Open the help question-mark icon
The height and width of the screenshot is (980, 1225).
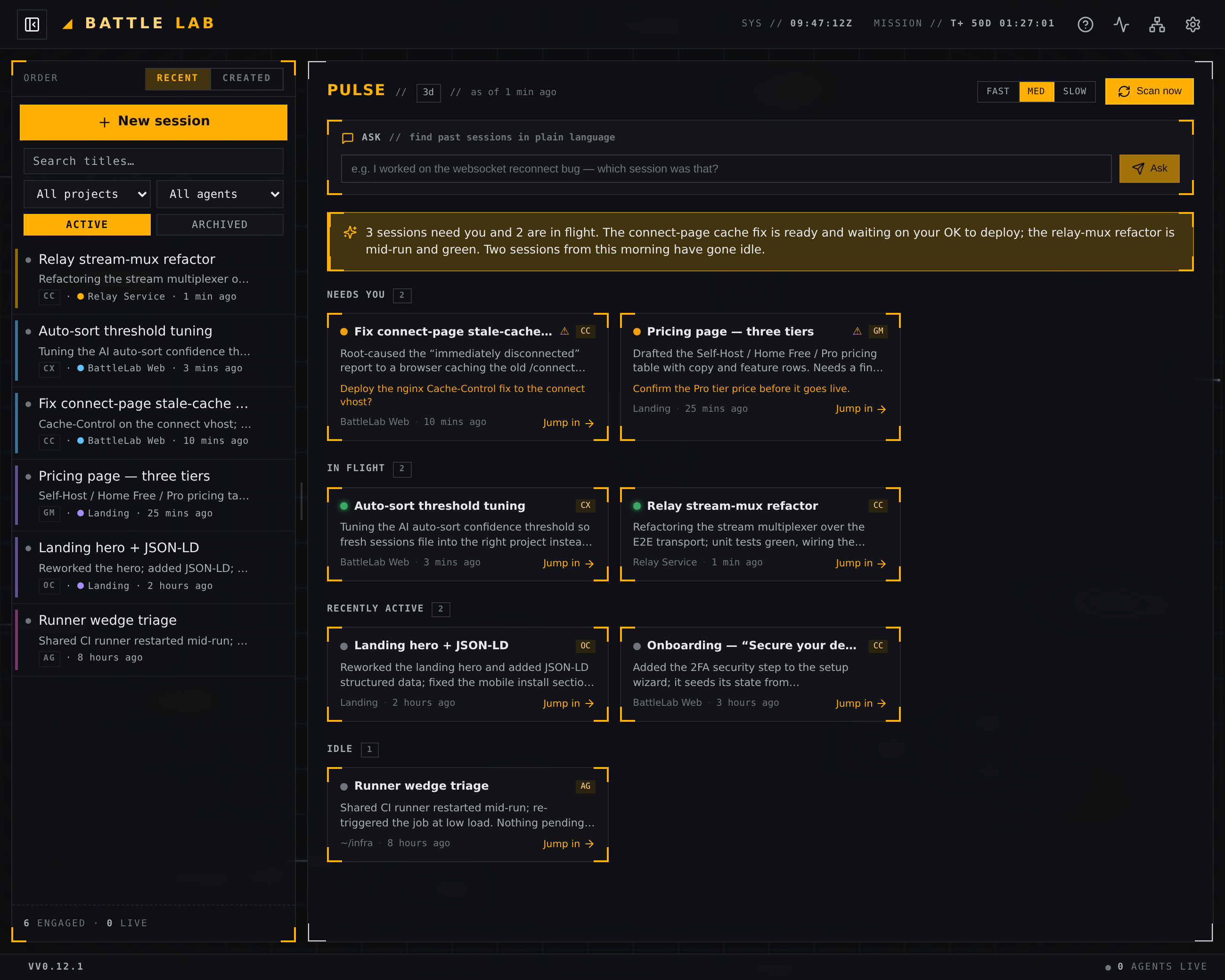pyautogui.click(x=1085, y=24)
